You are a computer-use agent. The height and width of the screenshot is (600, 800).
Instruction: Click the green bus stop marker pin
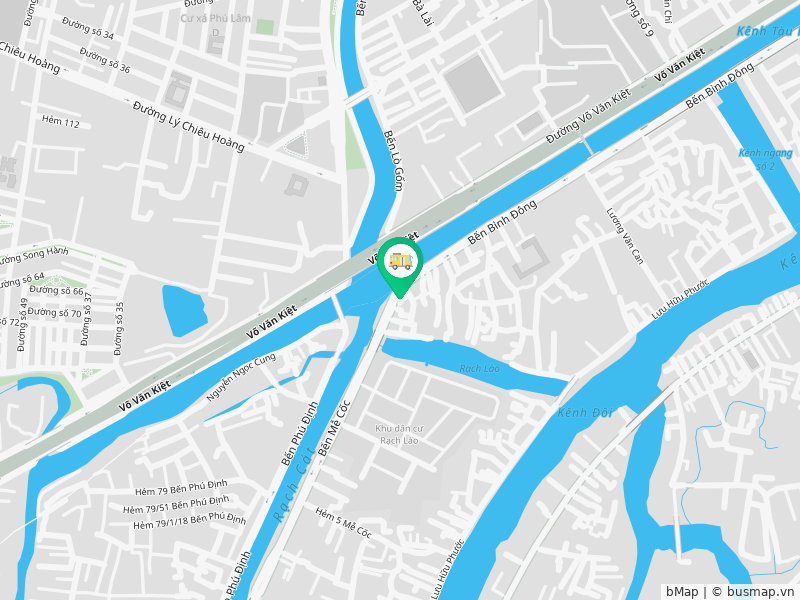point(401,267)
